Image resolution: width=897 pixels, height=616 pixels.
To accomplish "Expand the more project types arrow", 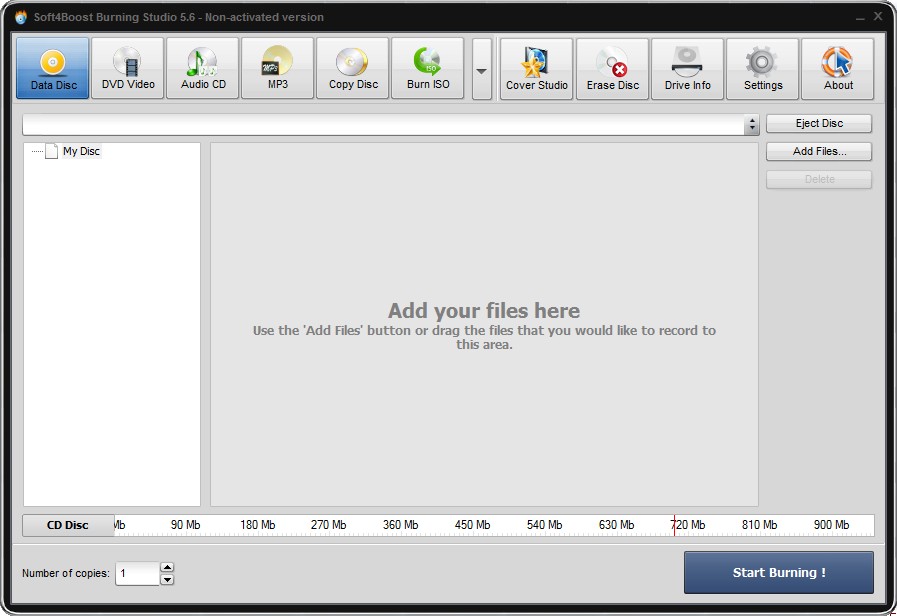I will click(482, 69).
